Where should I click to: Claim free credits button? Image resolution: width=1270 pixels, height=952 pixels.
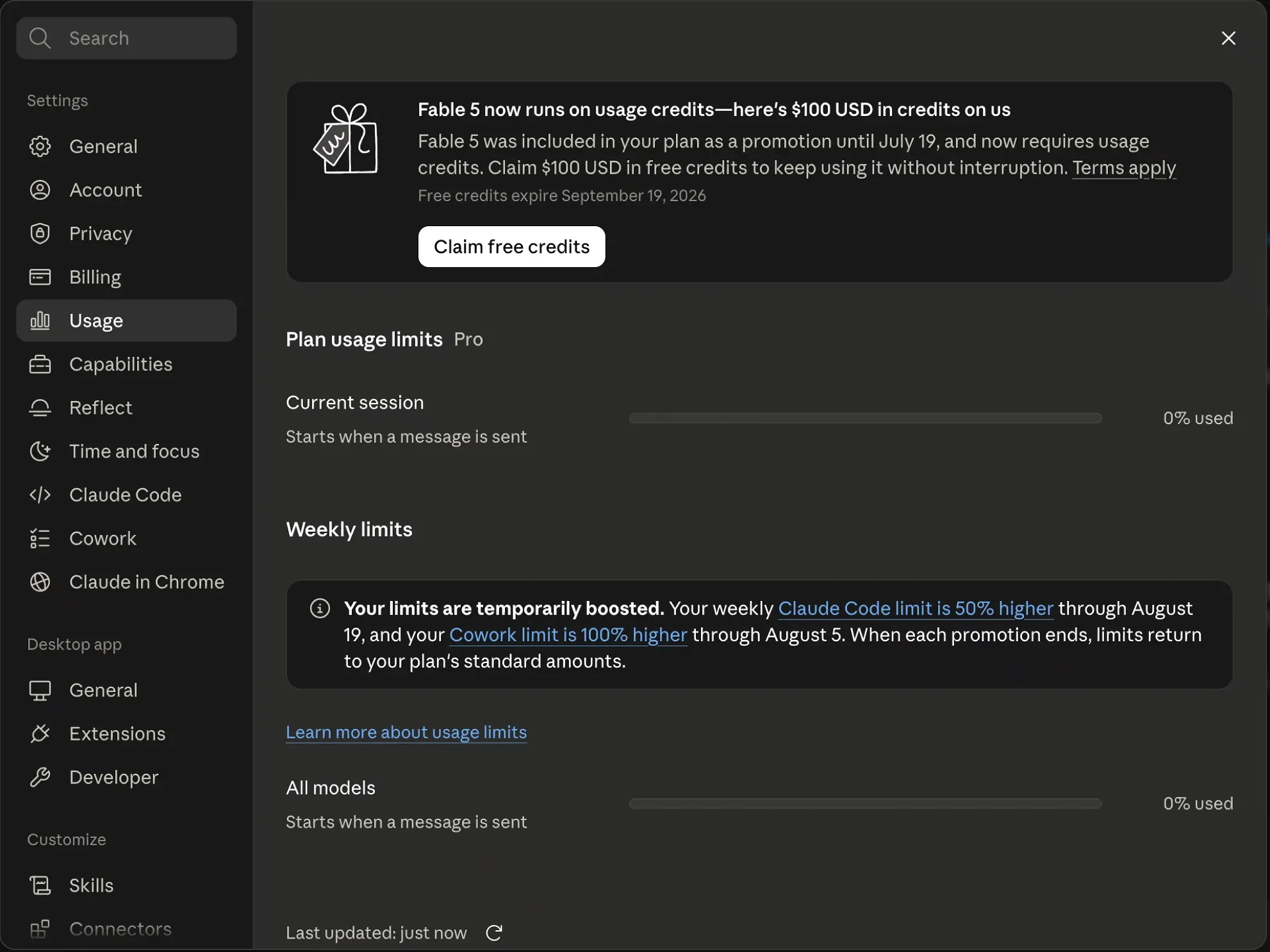pyautogui.click(x=511, y=247)
